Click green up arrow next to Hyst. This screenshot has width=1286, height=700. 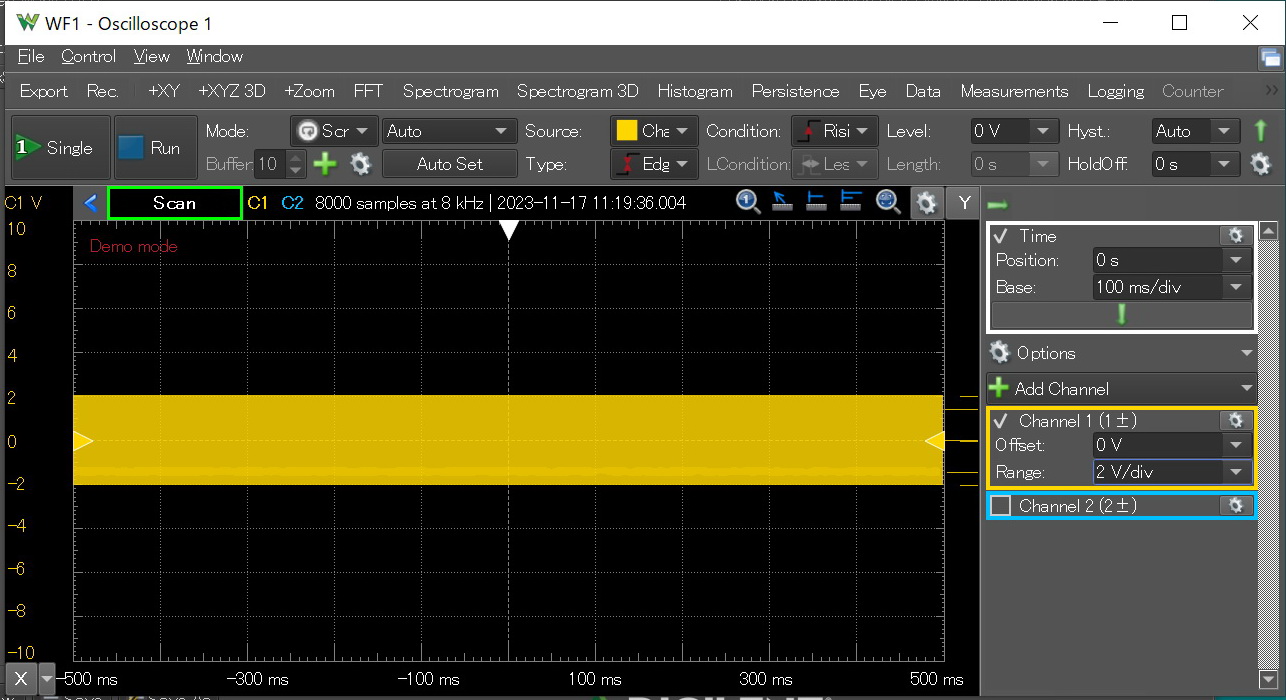(1260, 131)
